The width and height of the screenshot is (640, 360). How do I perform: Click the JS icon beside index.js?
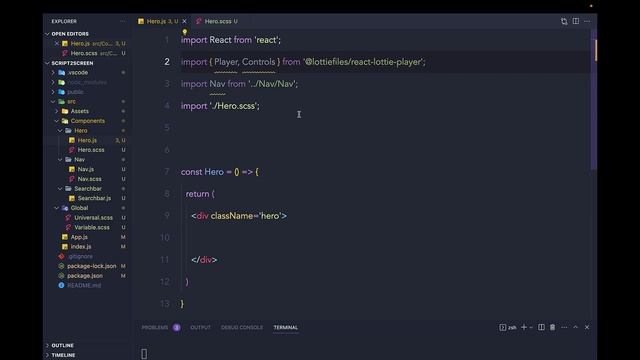point(64,247)
